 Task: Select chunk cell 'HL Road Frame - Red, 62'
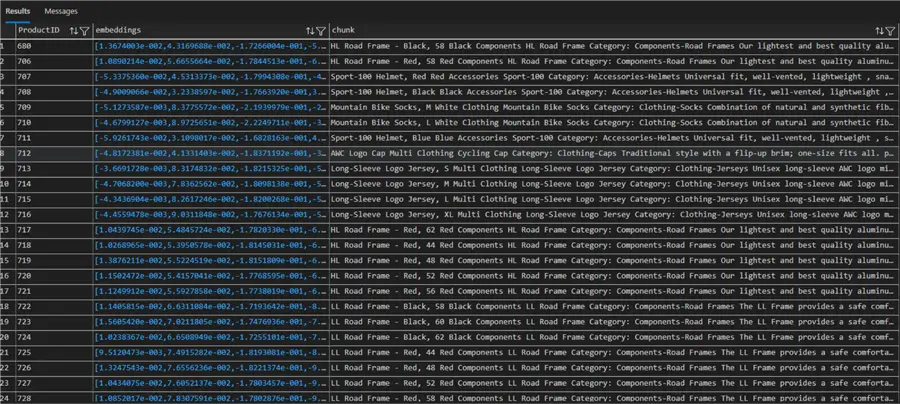point(612,230)
